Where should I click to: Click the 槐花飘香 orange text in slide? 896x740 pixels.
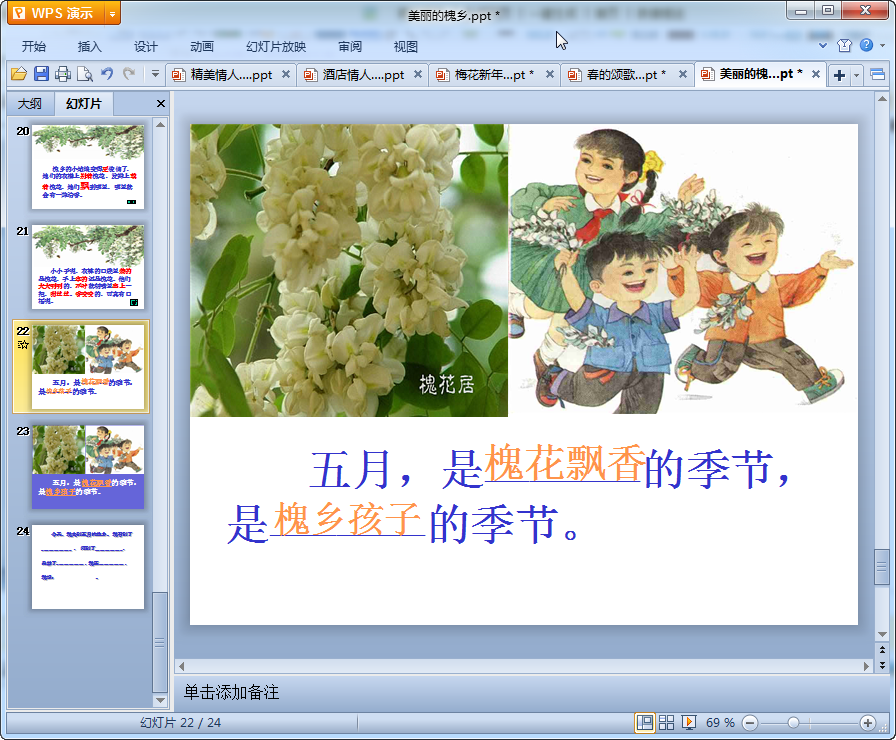coord(565,463)
